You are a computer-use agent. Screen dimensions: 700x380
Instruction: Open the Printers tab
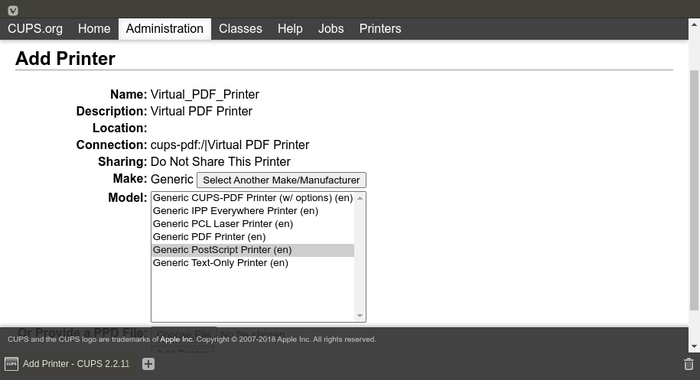(x=380, y=29)
